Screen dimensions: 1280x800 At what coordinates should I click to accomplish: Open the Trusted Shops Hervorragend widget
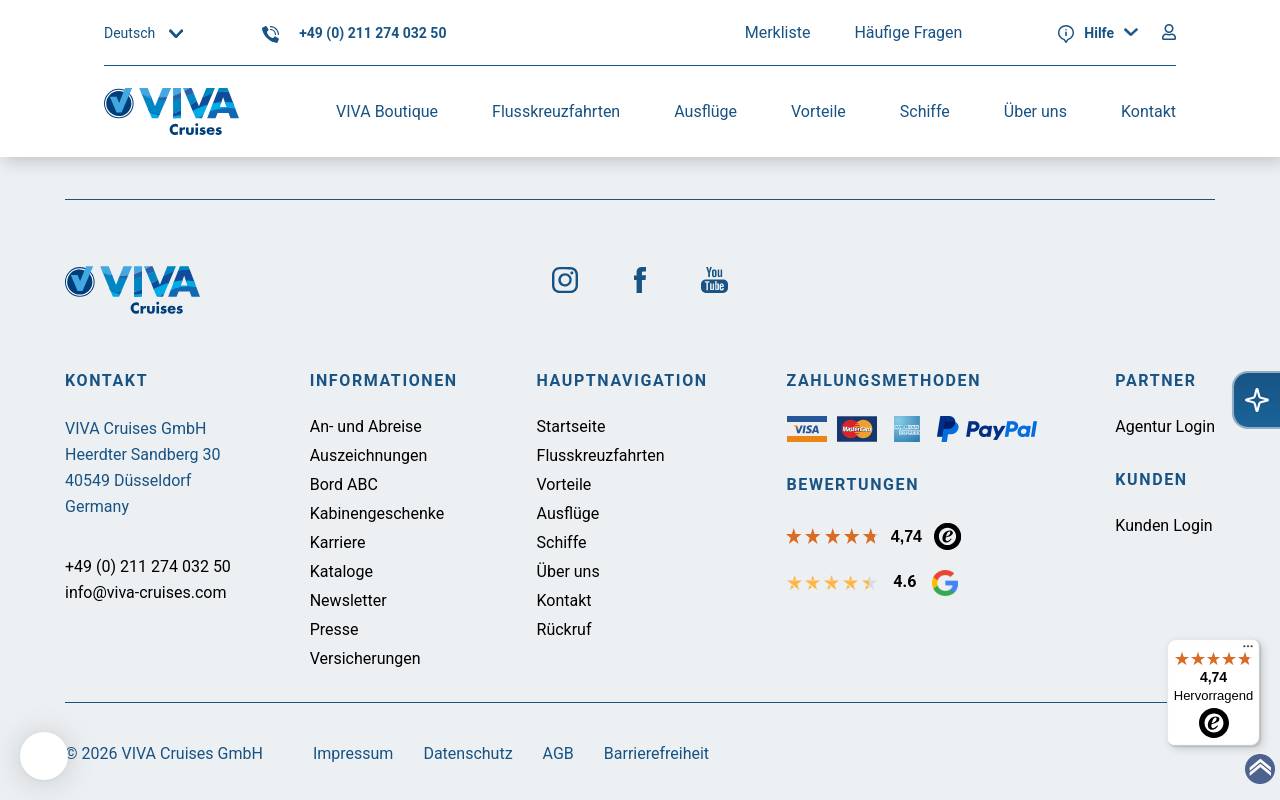point(1213,693)
